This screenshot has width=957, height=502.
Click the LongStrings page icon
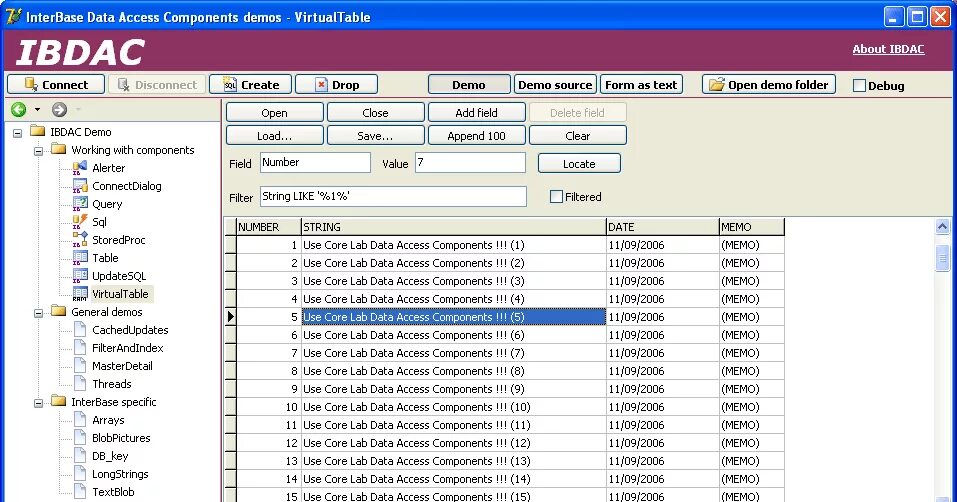80,473
